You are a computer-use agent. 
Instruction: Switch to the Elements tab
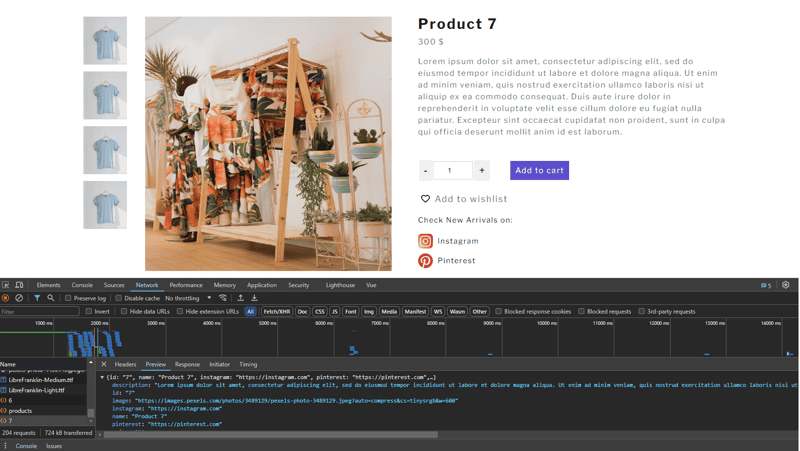pos(48,285)
